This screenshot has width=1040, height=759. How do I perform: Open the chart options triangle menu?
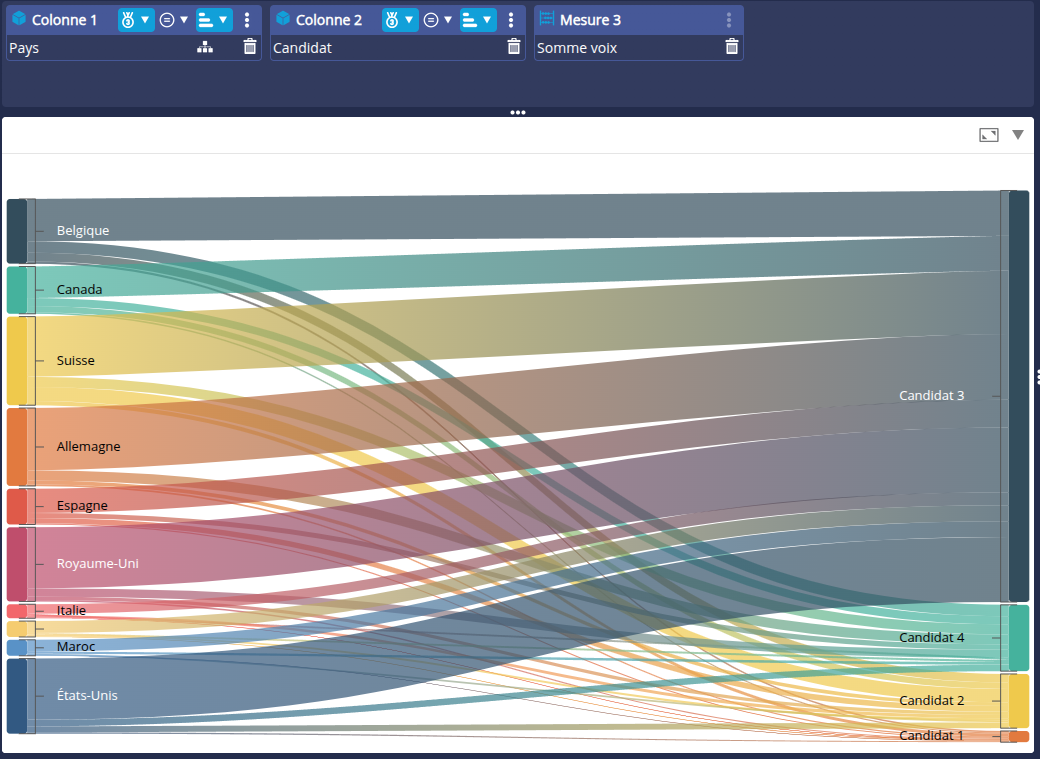[x=1018, y=135]
